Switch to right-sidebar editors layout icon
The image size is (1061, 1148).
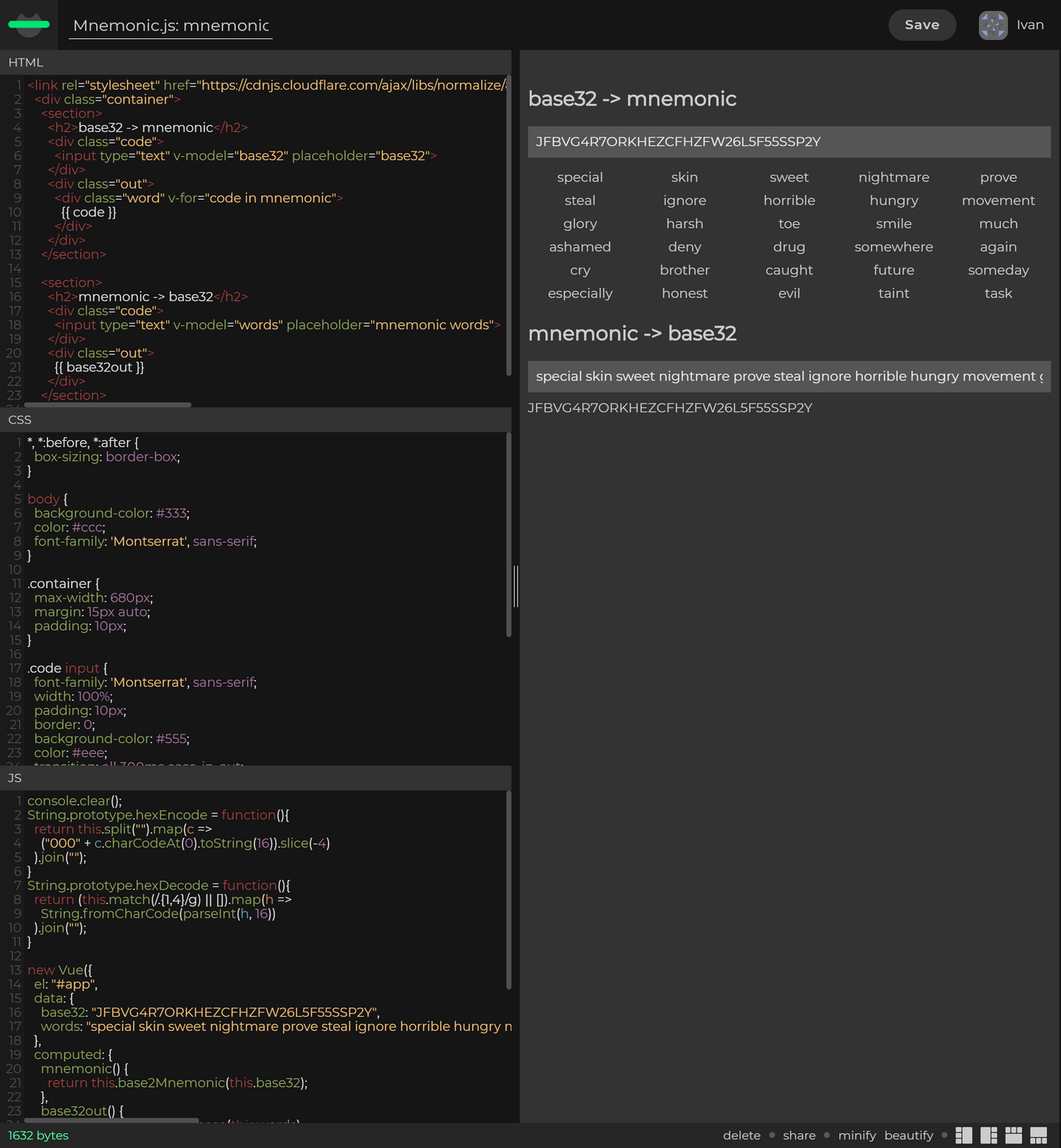coord(988,1136)
